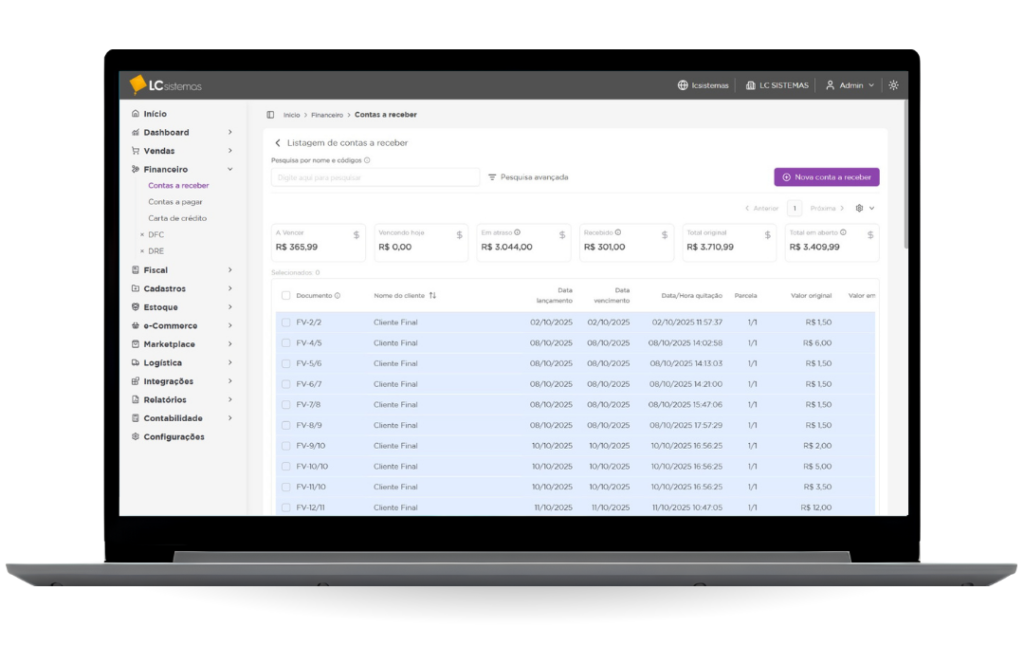Expand the e-Commerce menu chevron

[230, 326]
